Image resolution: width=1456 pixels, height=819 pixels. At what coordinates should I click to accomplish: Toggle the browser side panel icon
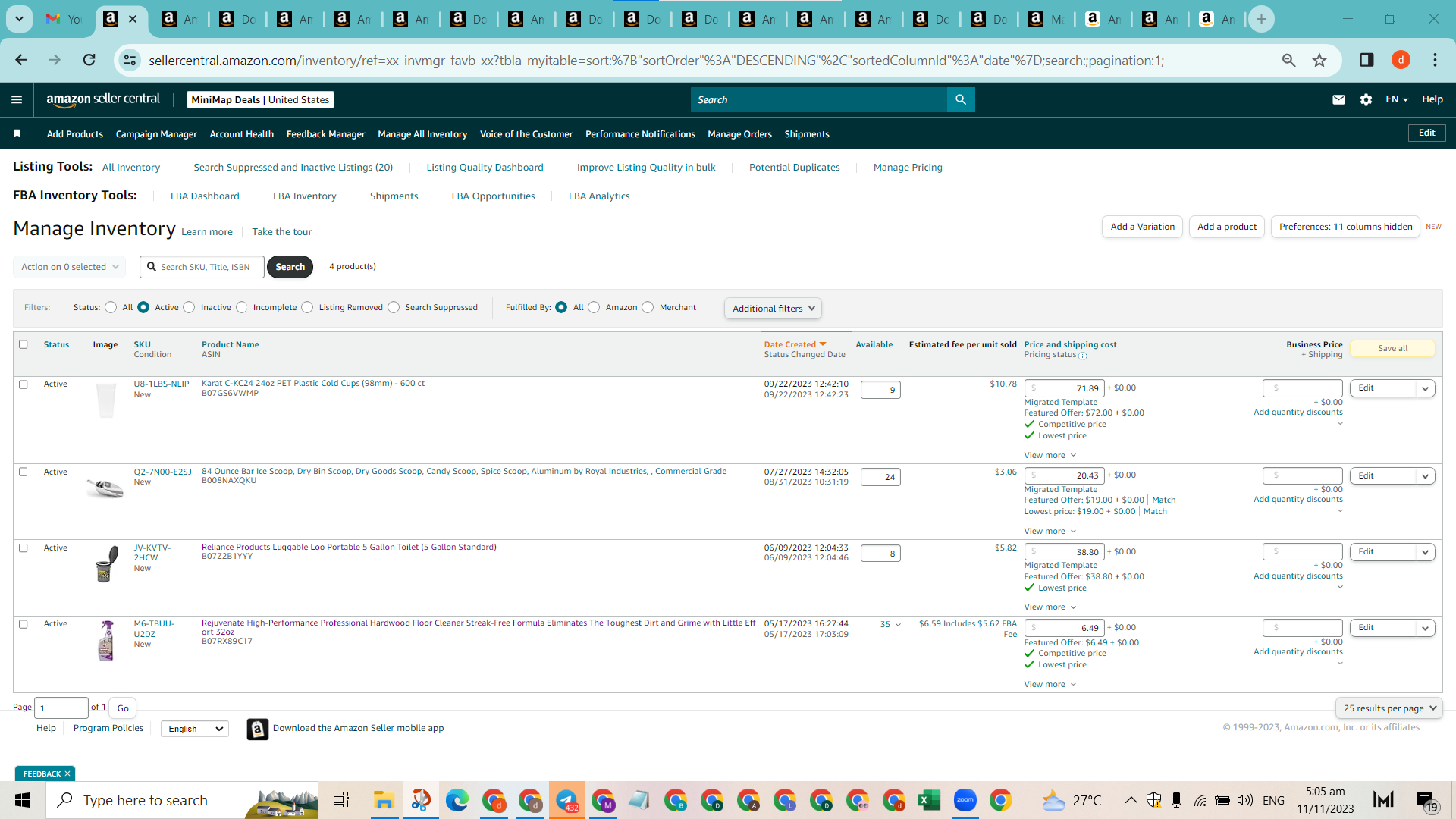point(1367,60)
